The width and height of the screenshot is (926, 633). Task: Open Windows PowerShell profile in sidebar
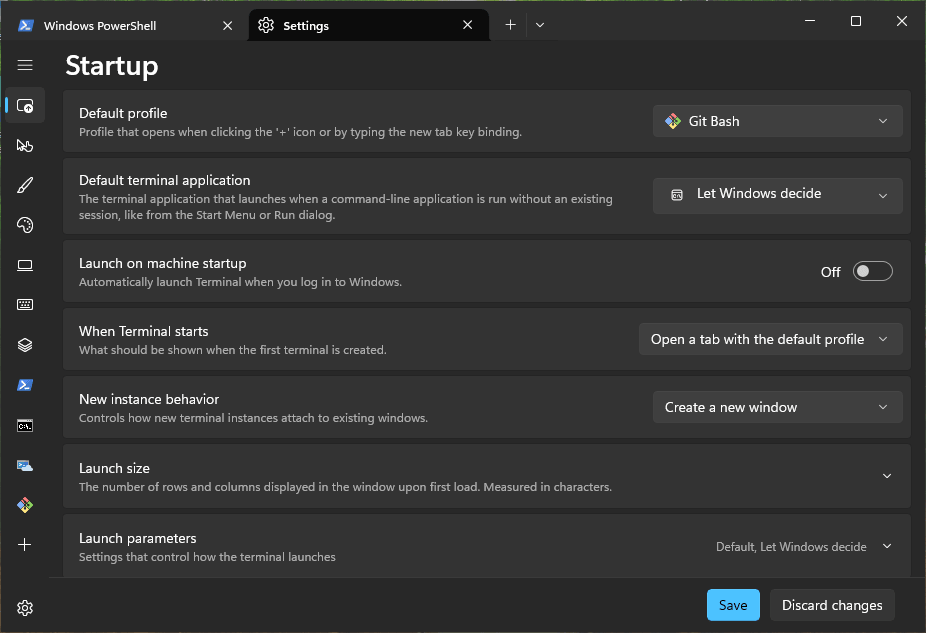tap(25, 385)
